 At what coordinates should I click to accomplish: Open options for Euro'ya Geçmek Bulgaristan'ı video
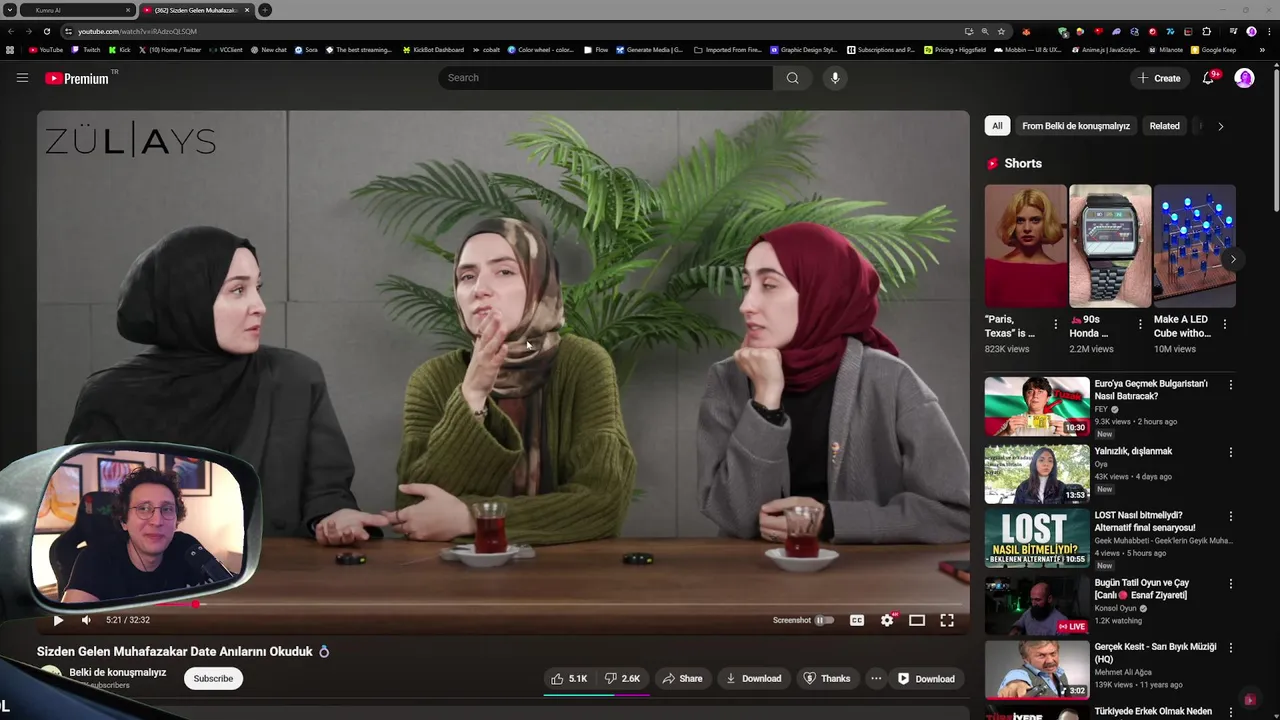[x=1231, y=384]
